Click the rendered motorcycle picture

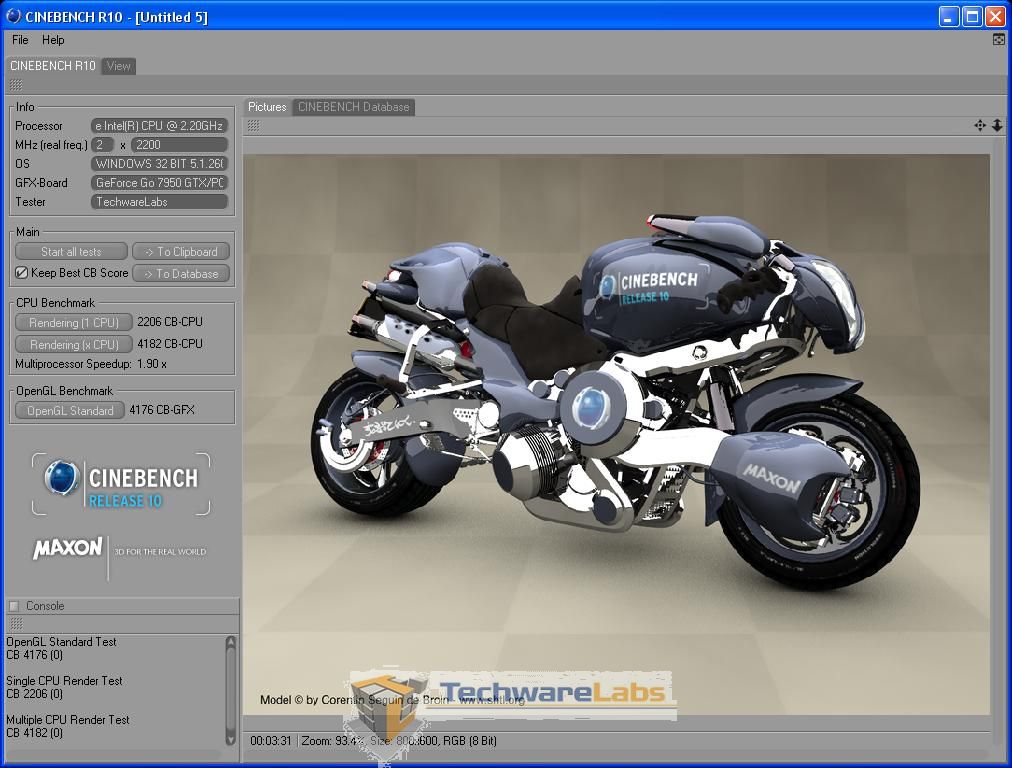616,434
